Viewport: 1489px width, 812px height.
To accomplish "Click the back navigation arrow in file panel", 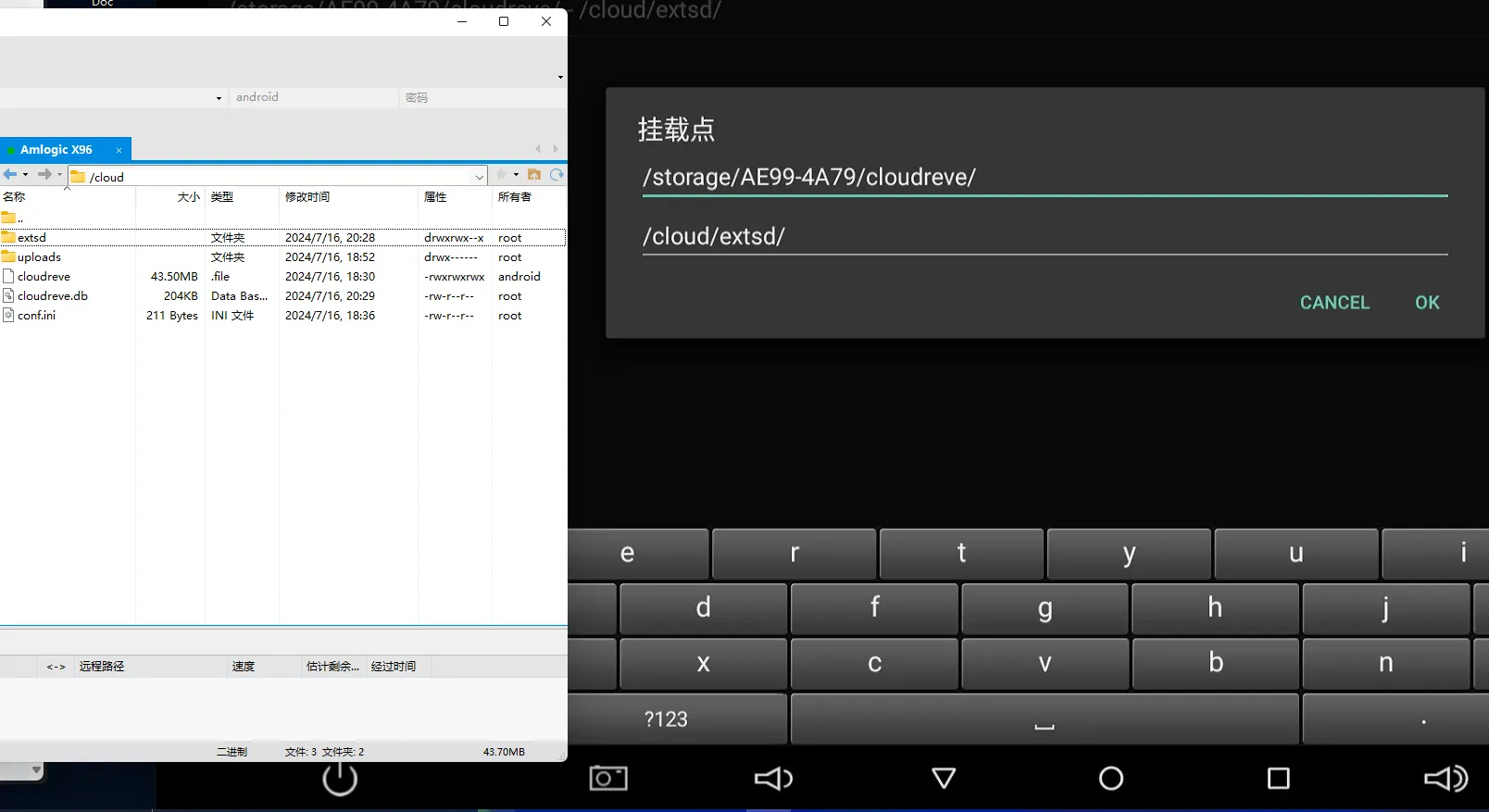I will tap(9, 175).
